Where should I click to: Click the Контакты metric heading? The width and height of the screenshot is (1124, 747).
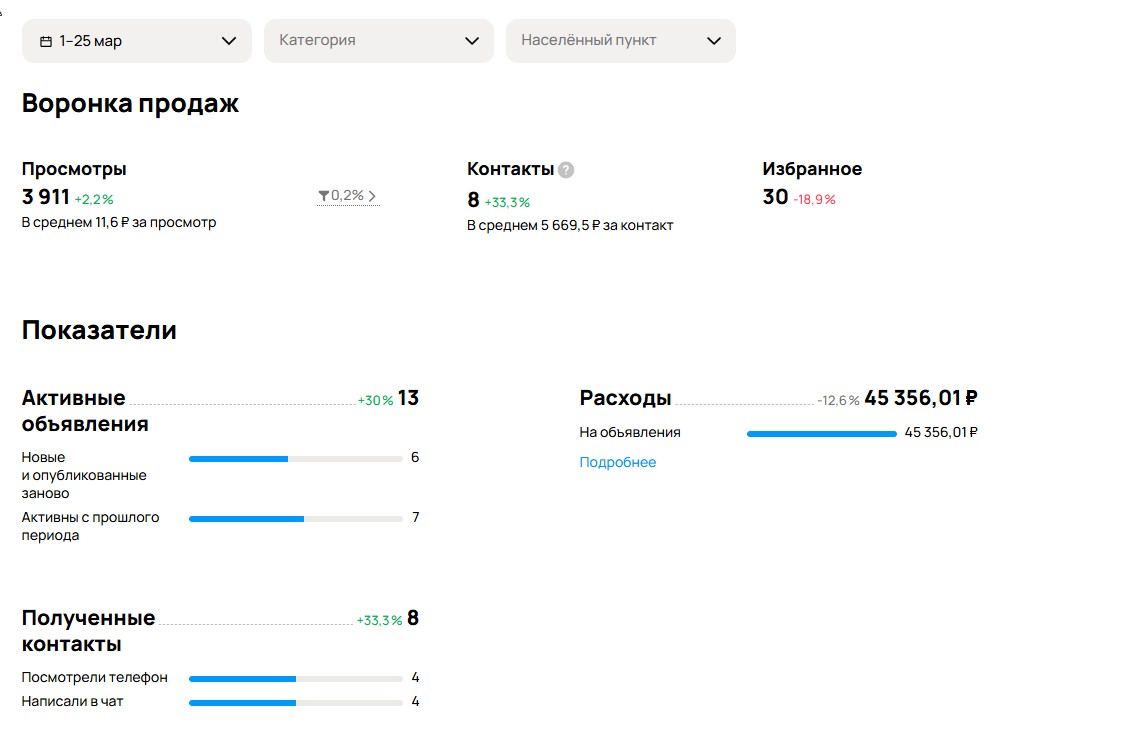pyautogui.click(x=510, y=170)
